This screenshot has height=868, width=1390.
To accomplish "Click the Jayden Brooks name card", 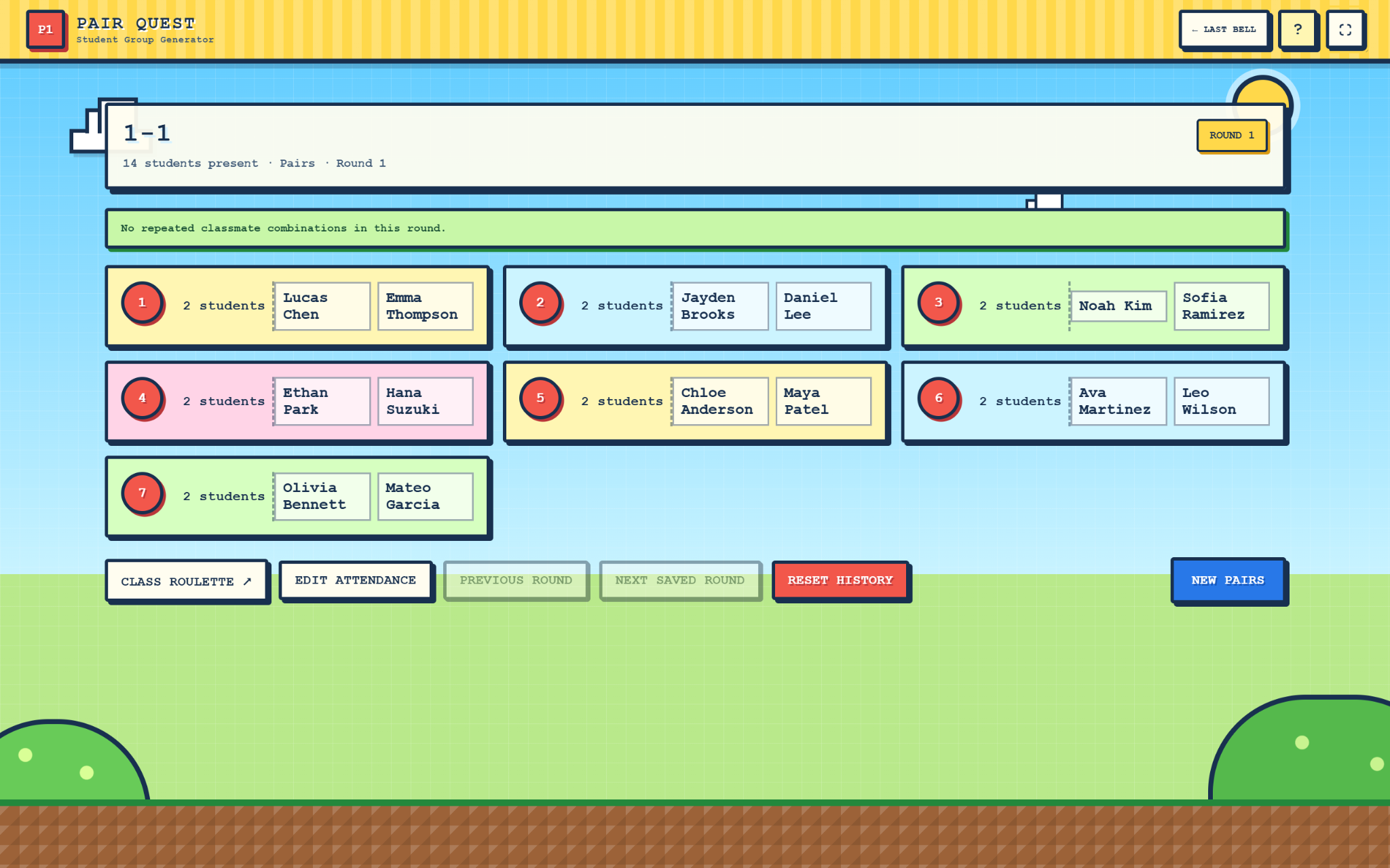I will pyautogui.click(x=720, y=306).
